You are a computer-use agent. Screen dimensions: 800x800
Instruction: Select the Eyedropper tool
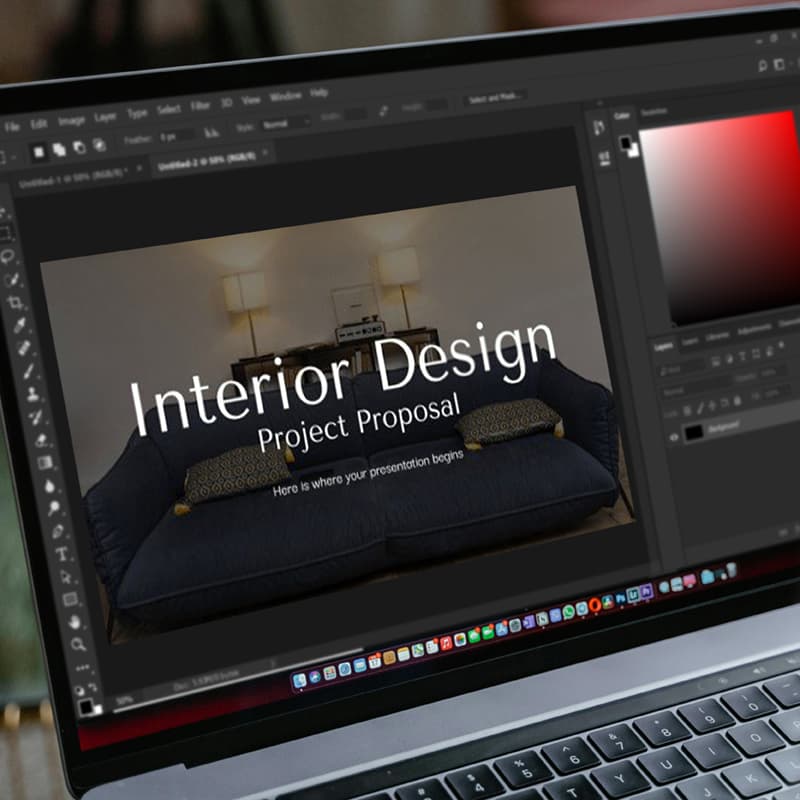20,325
